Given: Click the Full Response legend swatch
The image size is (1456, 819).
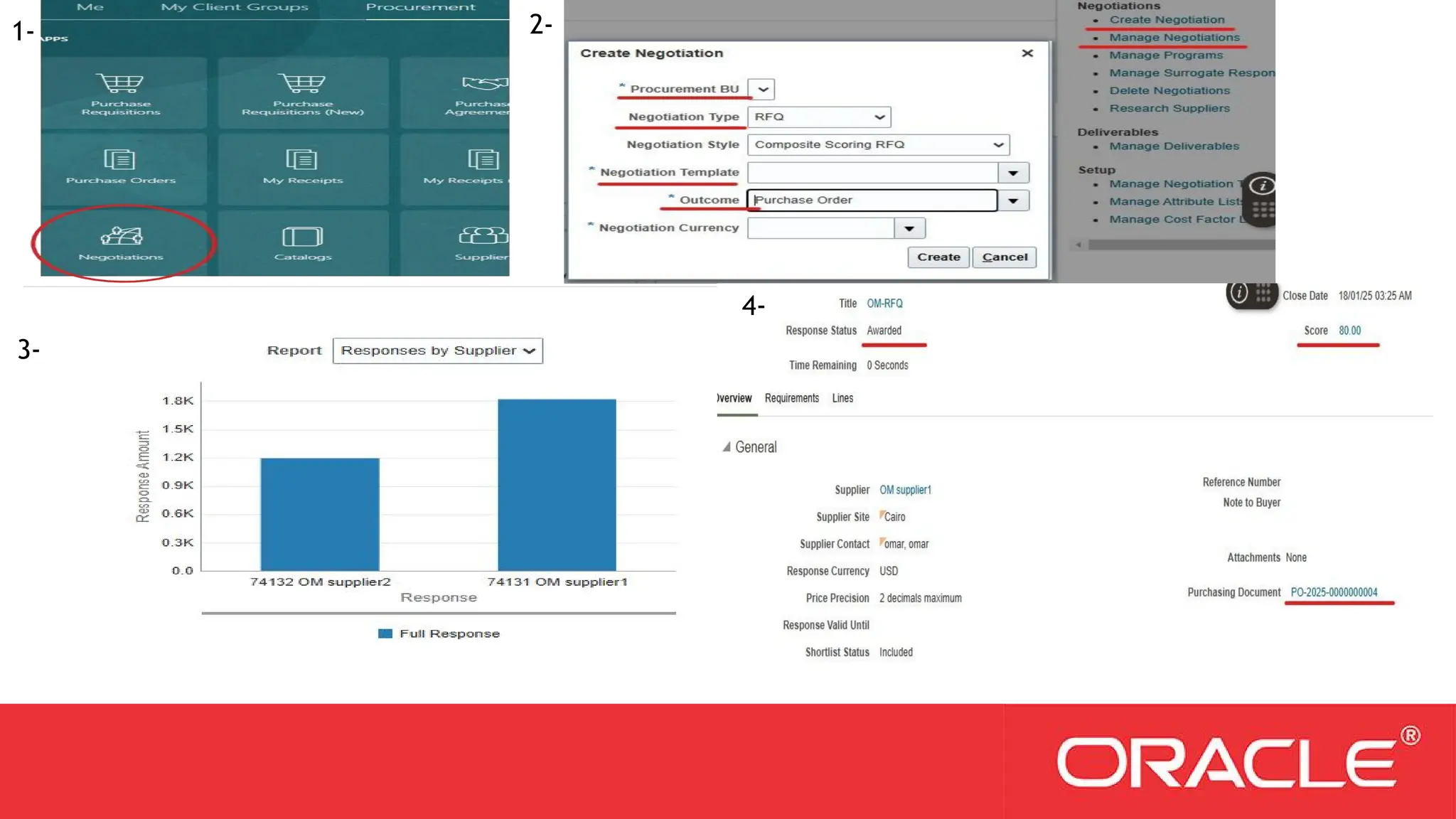Looking at the screenshot, I should coord(385,633).
